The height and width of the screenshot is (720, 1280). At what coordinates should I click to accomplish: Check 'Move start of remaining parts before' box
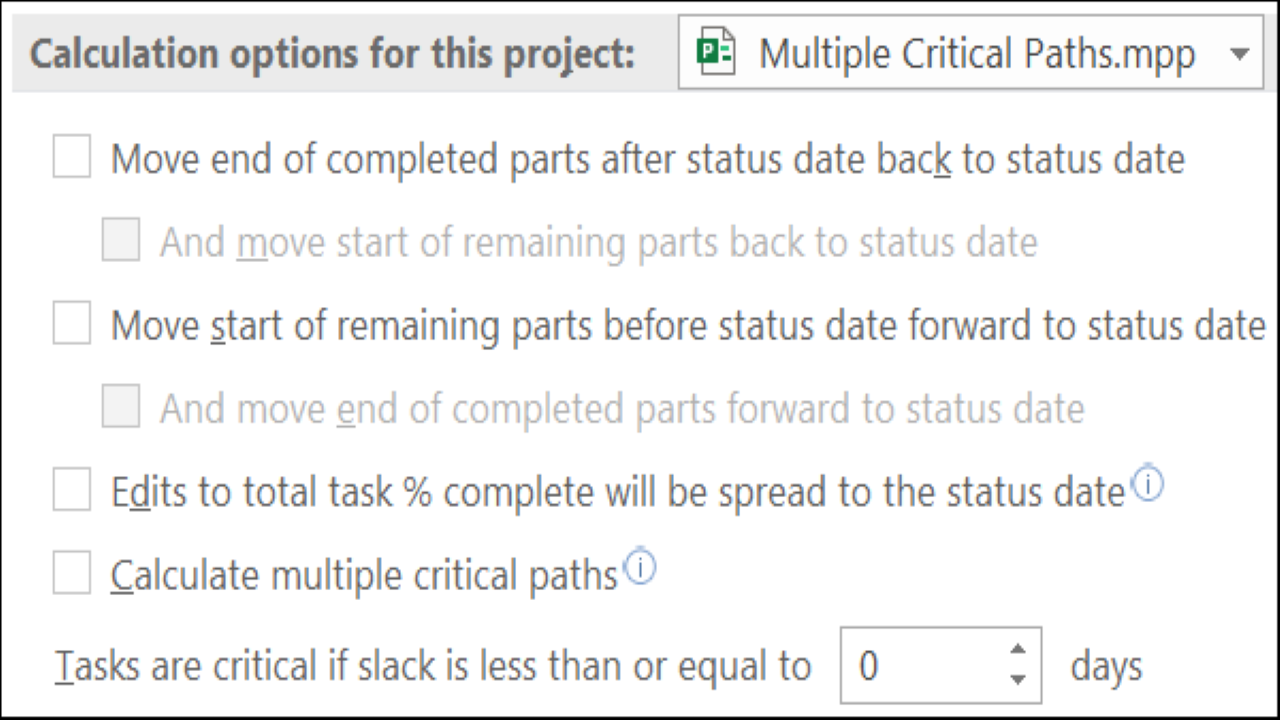click(72, 325)
